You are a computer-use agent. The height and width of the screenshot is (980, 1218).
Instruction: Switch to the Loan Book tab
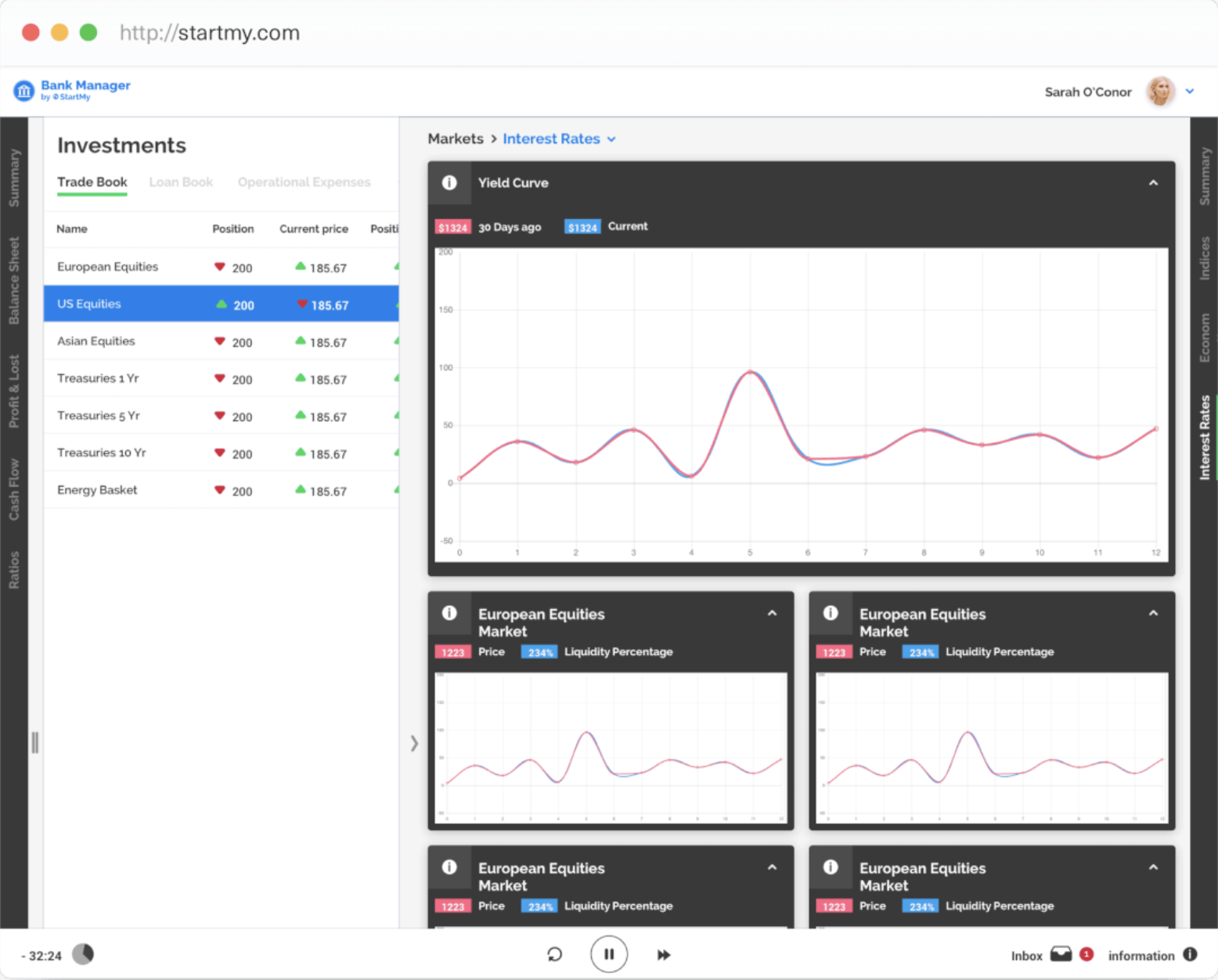tap(181, 182)
